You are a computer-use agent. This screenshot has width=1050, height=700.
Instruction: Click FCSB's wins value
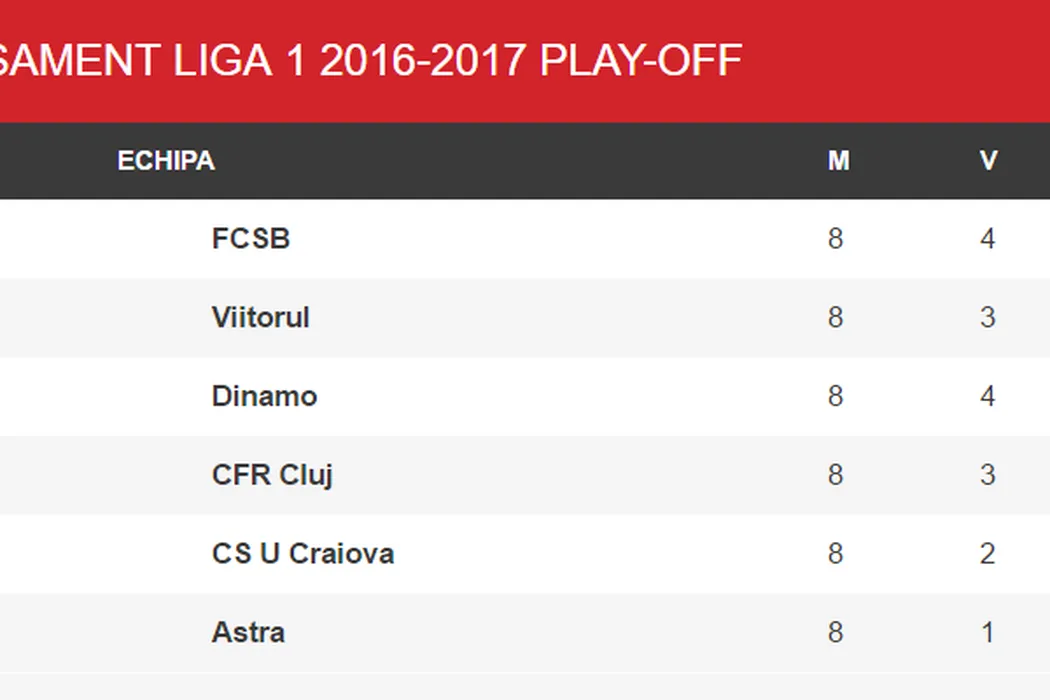pyautogui.click(x=988, y=239)
